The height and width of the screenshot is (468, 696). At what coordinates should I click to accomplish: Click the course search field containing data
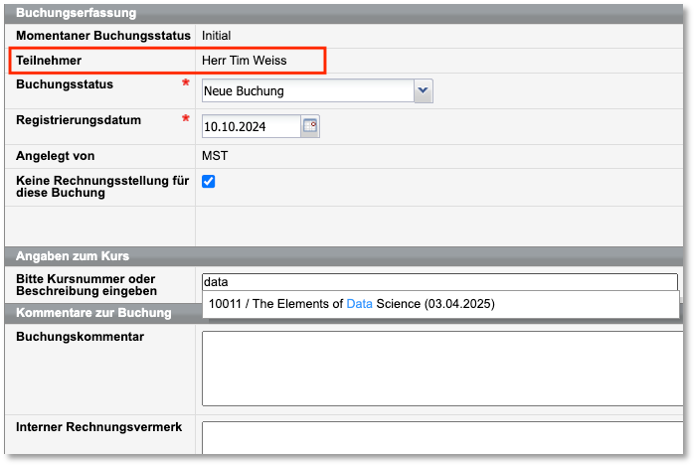tap(439, 282)
